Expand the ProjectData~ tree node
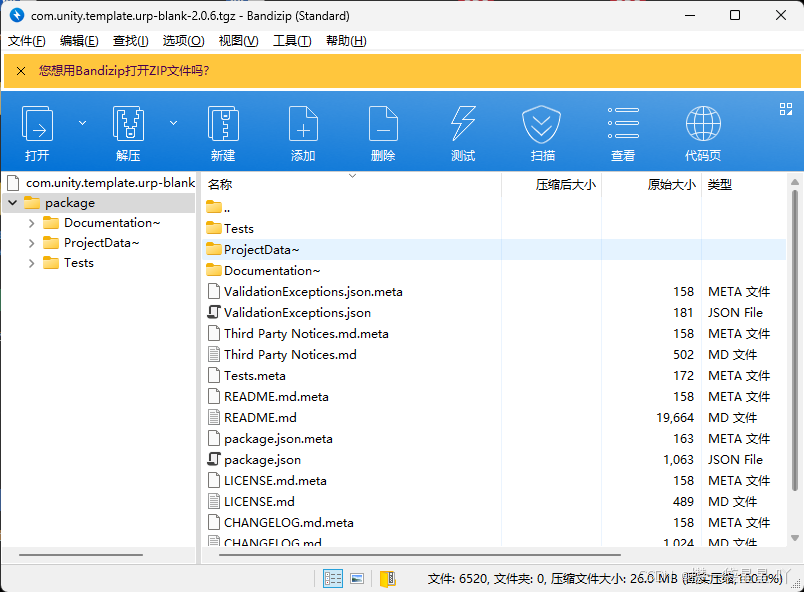Screen dimensions: 804x592 (32, 243)
